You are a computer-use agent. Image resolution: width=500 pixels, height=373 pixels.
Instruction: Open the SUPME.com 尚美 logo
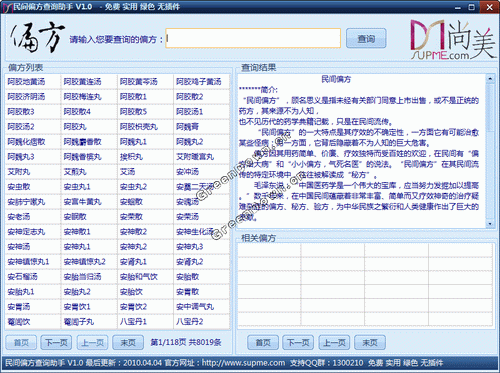coord(453,40)
